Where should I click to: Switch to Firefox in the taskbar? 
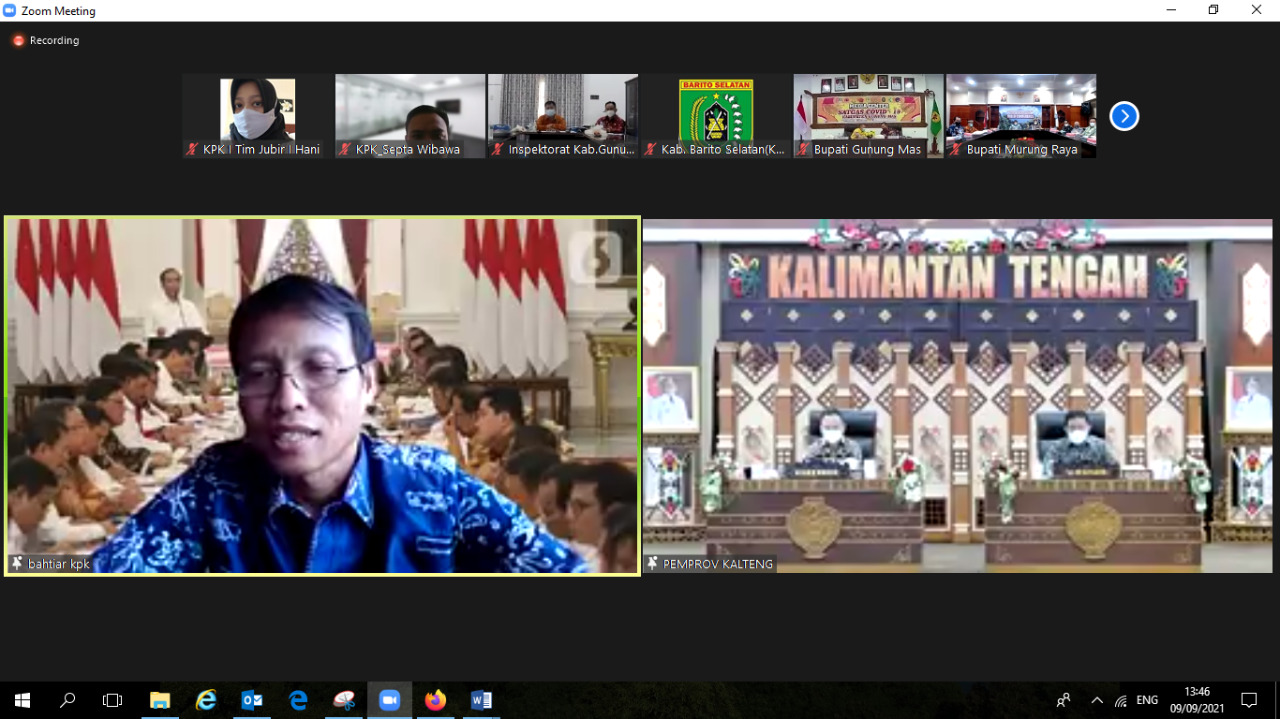435,700
